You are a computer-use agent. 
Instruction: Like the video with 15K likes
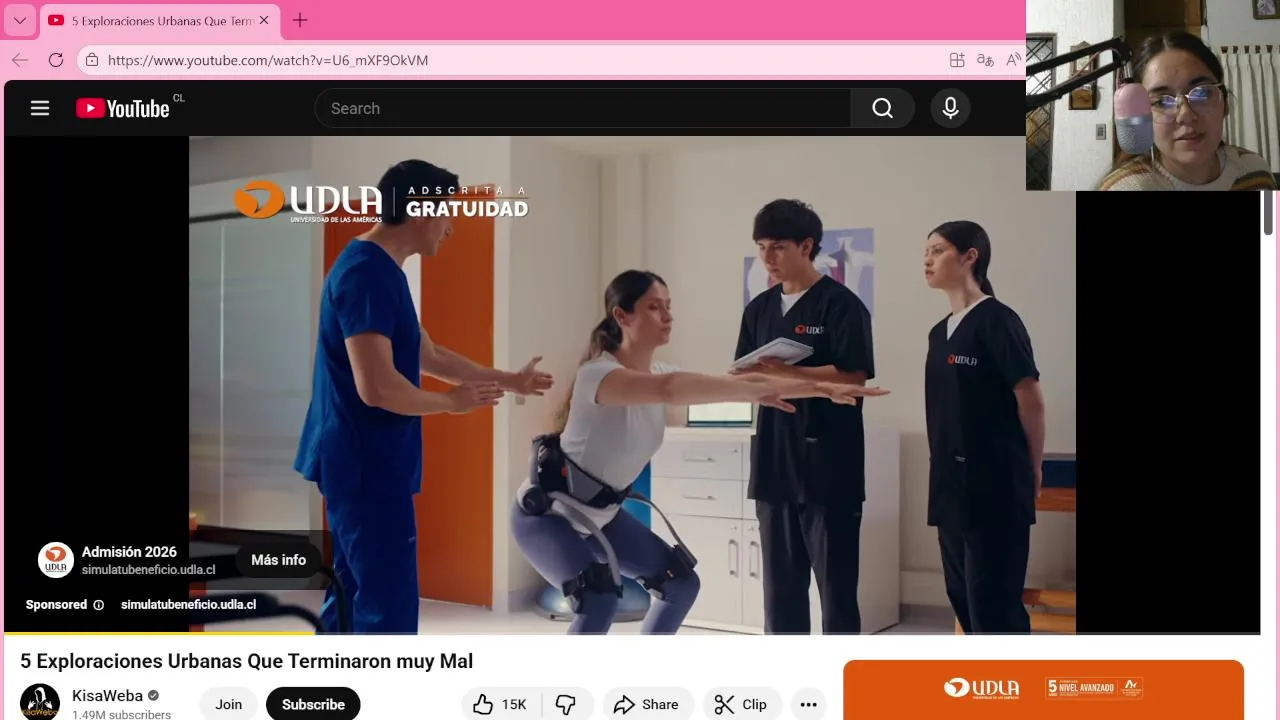(500, 704)
